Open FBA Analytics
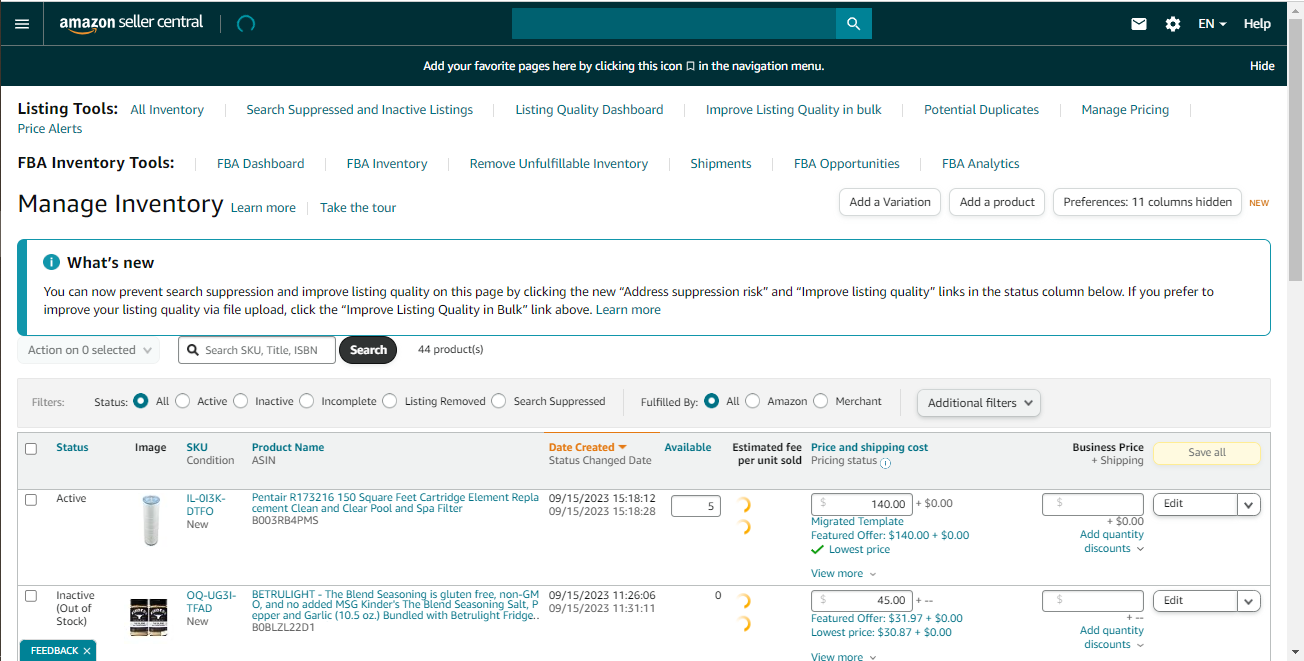Viewport: 1304px width, 661px height. point(981,164)
